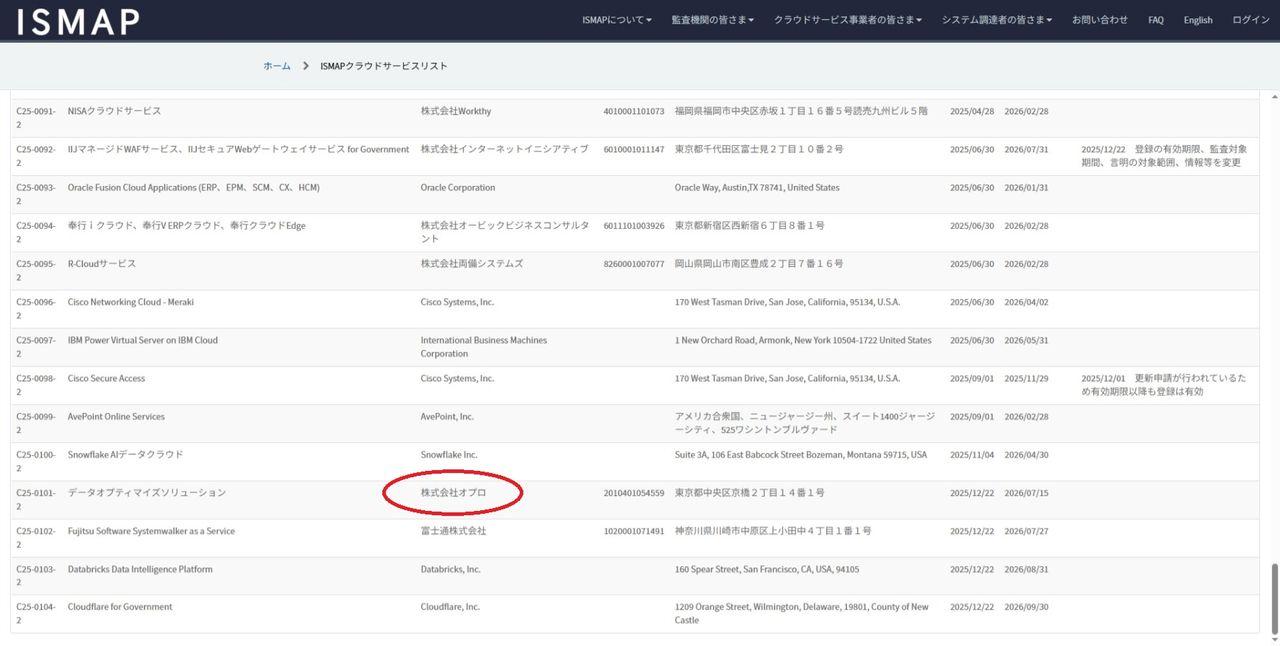
Task: Click the ISMAP logo in the header
Action: (78, 21)
